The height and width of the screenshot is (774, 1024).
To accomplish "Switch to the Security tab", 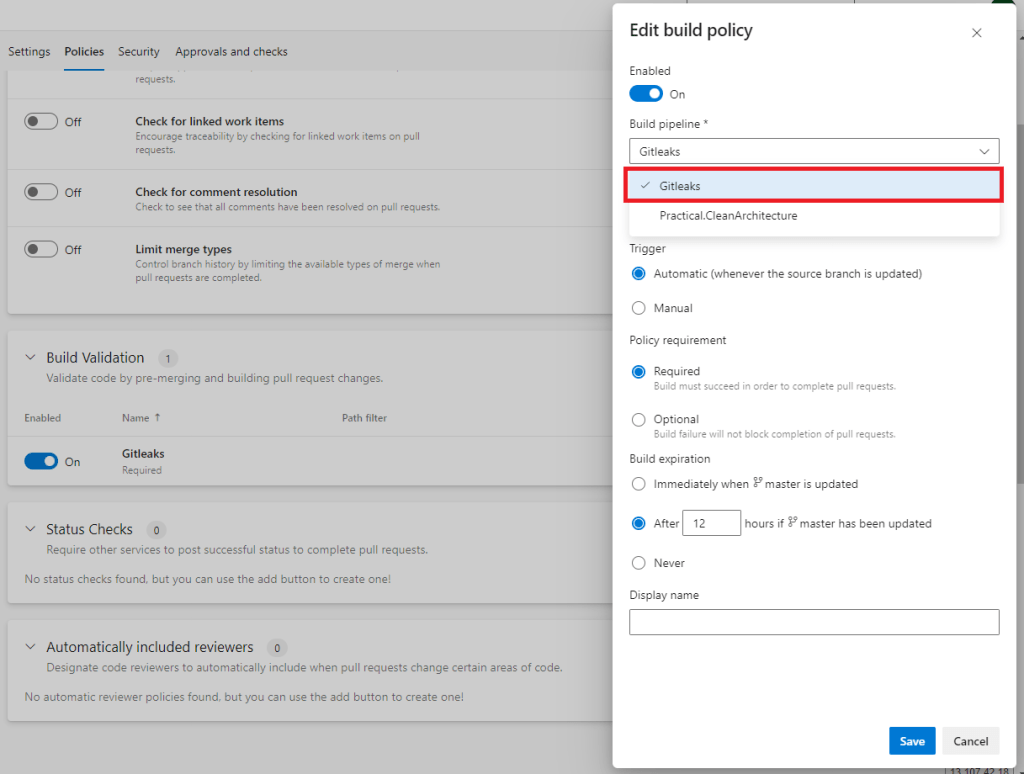I will coord(138,52).
